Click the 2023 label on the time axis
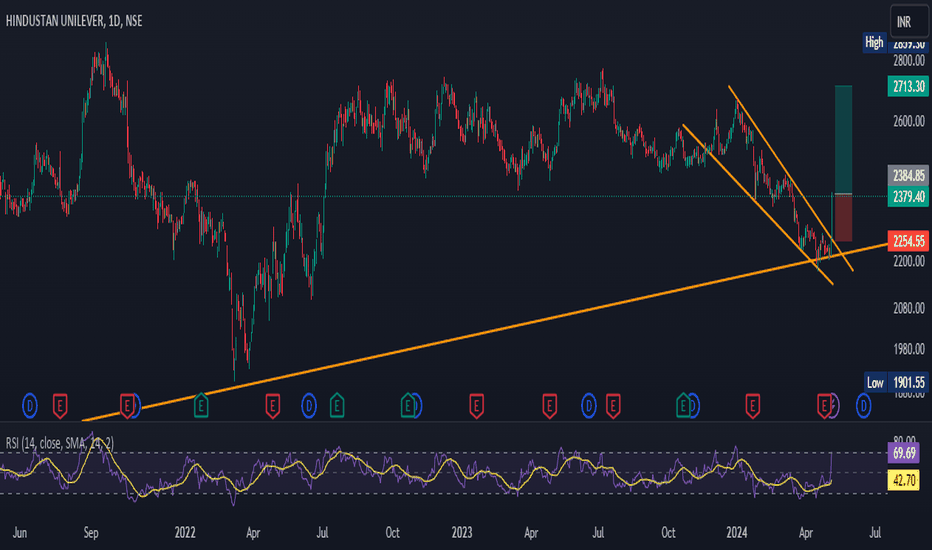Screen dimensions: 932x550 pos(462,533)
